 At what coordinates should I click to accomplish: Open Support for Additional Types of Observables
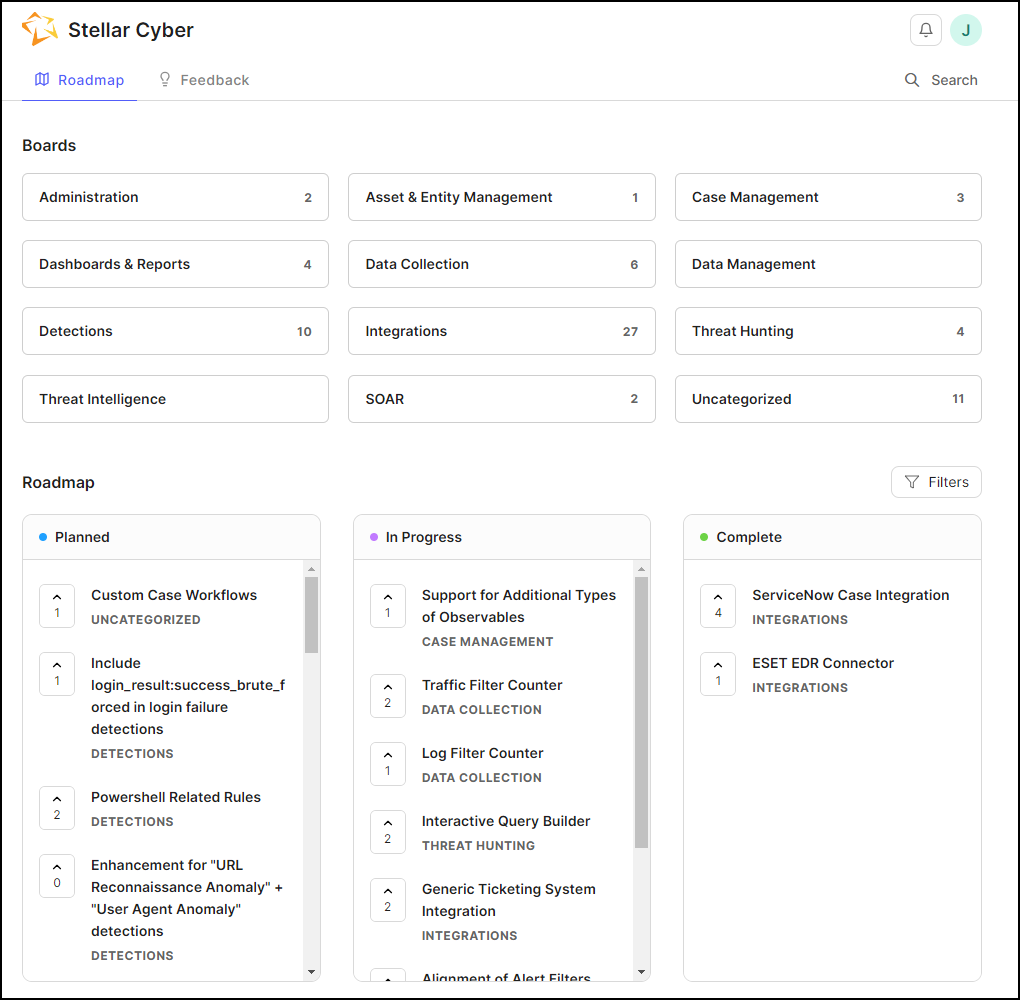pos(518,606)
